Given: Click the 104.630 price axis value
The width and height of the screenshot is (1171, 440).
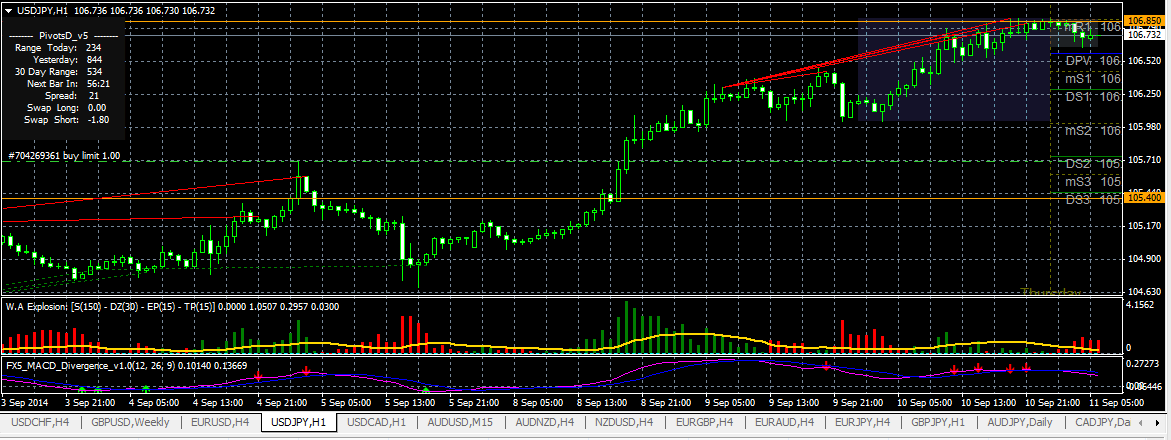Looking at the screenshot, I should (x=1145, y=291).
